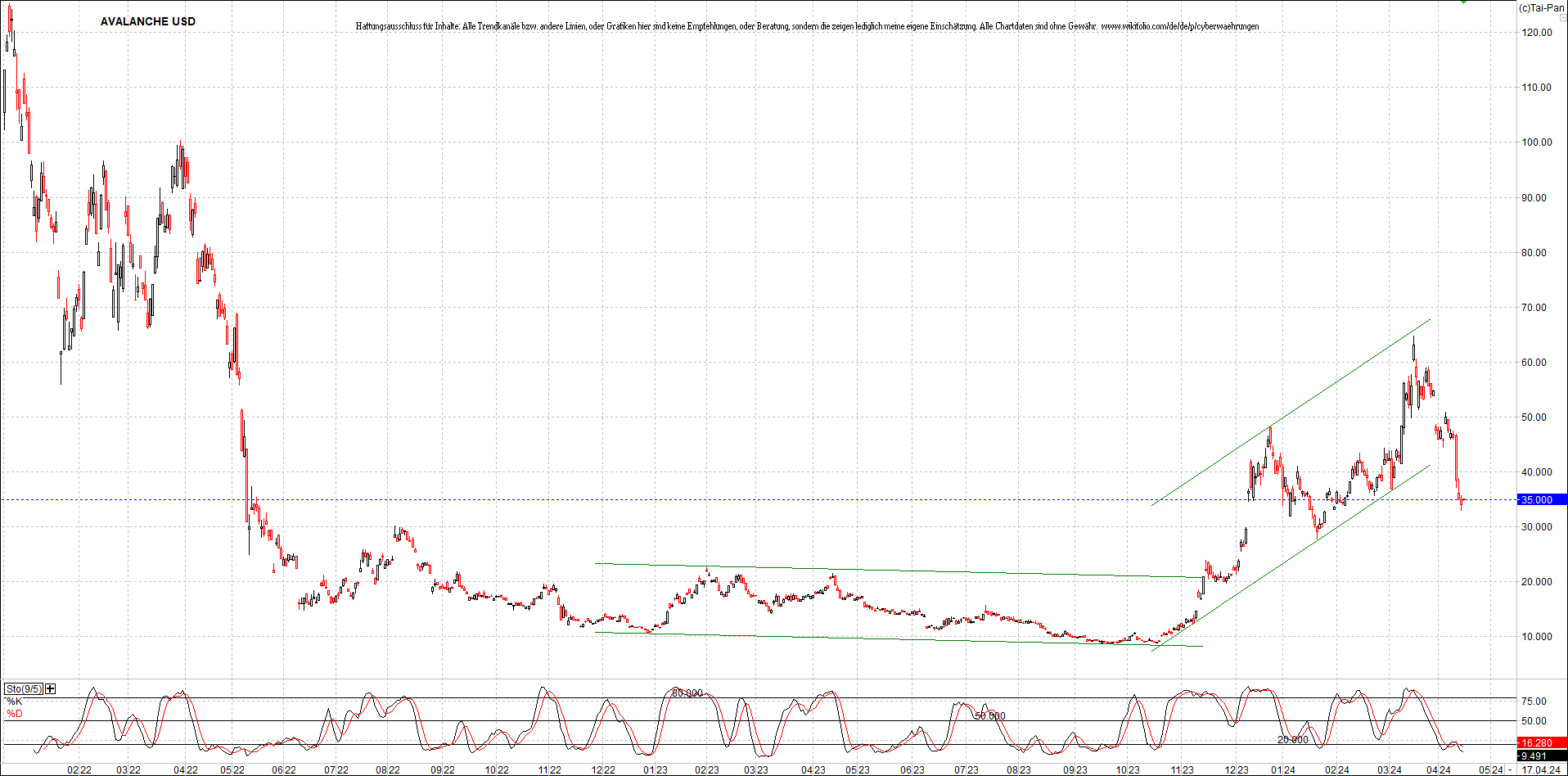Click the 02 23 date axis label
Screen dimensions: 1568x776
pos(707,770)
